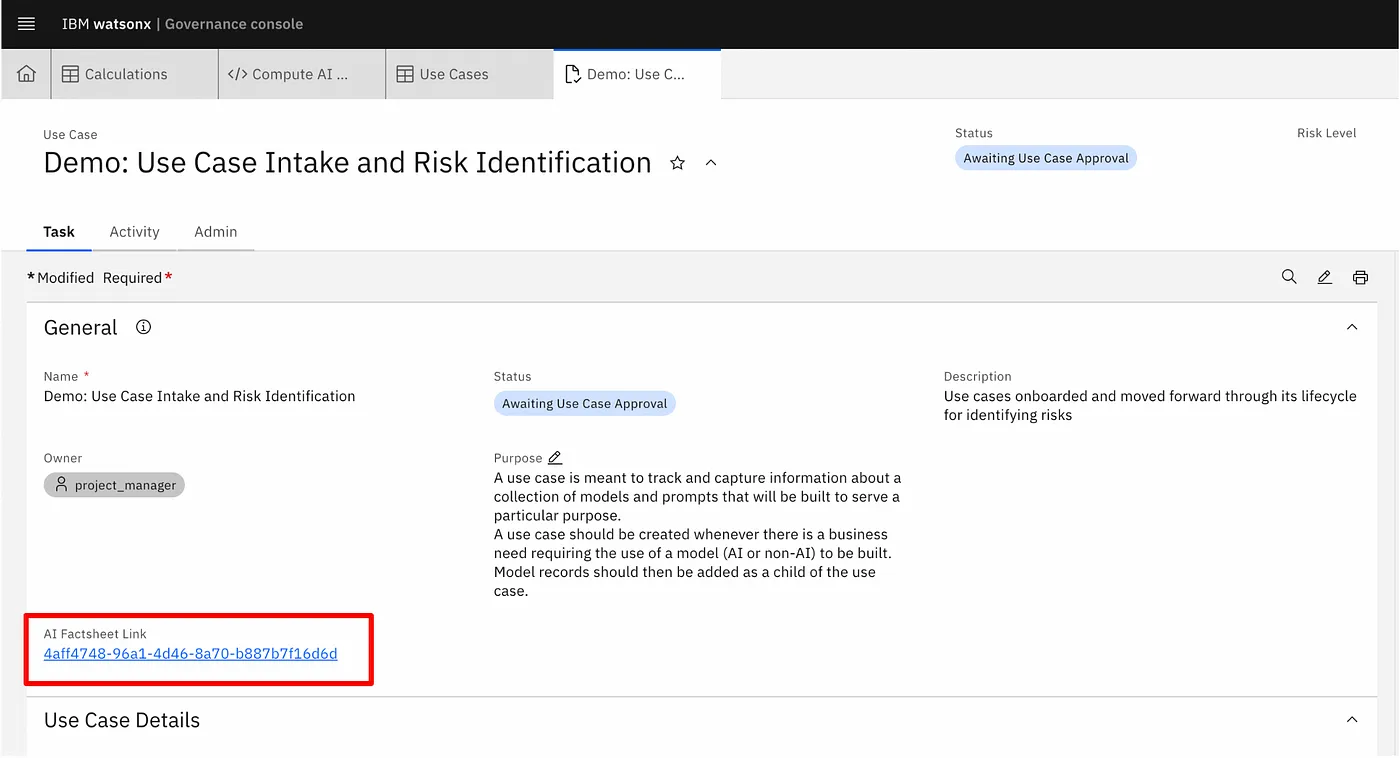Screen dimensions: 1400x758
Task: Favorite this use case with the star icon
Action: click(x=677, y=163)
